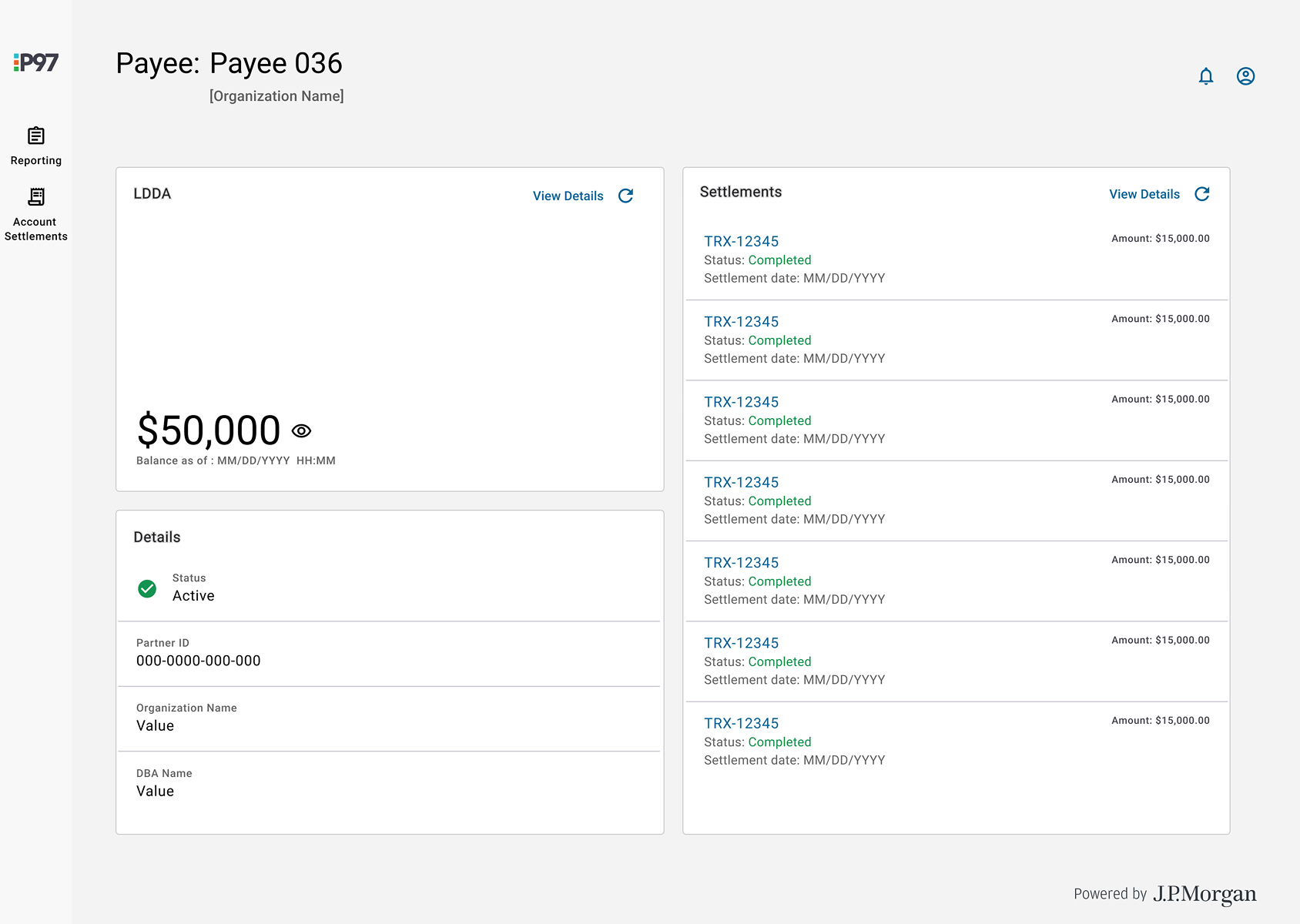Toggle balance visibility eye icon

301,431
